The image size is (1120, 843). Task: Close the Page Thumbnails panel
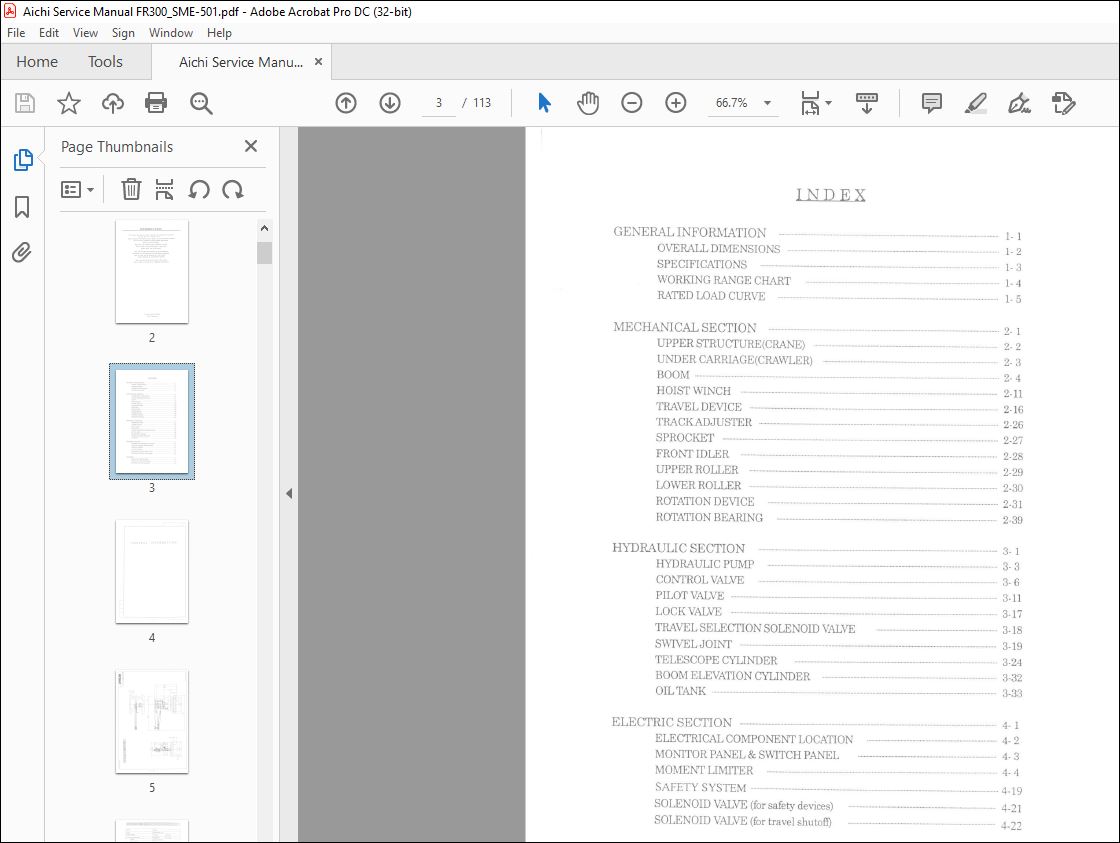pyautogui.click(x=251, y=146)
